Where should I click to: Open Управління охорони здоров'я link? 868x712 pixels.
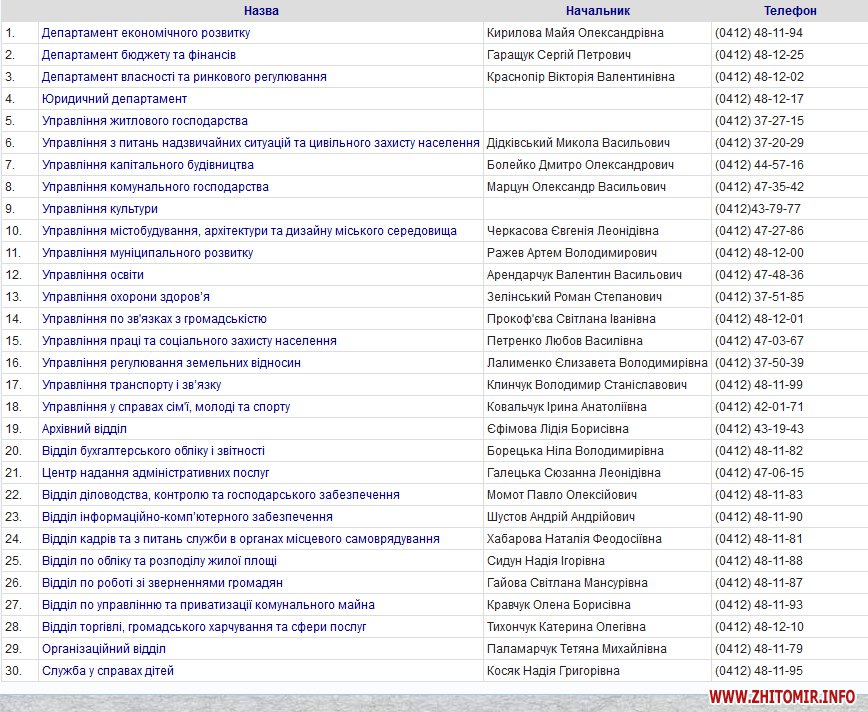click(125, 297)
